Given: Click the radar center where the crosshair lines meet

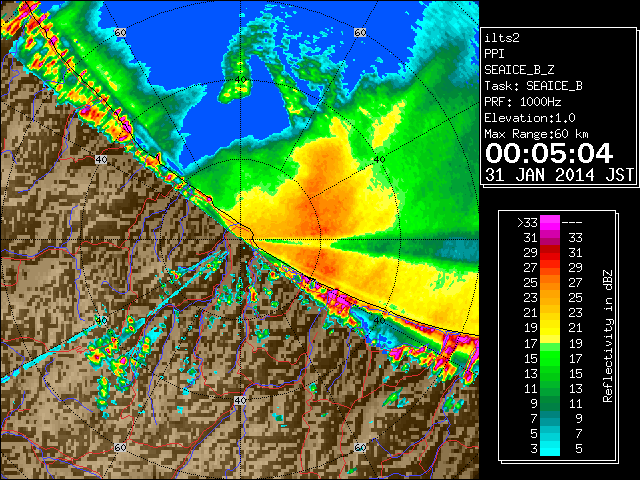Looking at the screenshot, I should pos(240,240).
